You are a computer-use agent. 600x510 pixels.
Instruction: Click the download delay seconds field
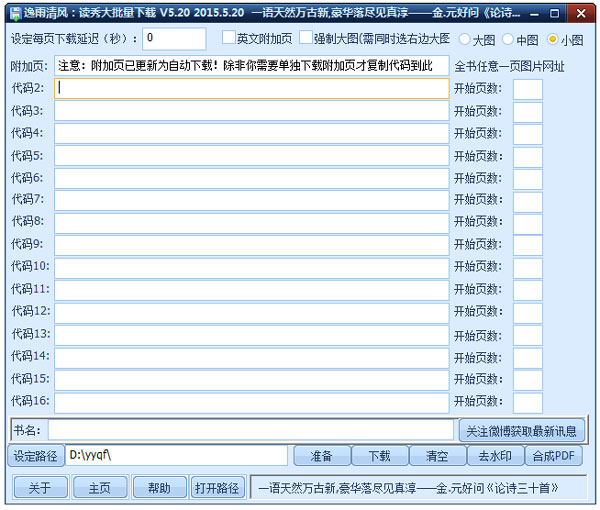coord(174,39)
